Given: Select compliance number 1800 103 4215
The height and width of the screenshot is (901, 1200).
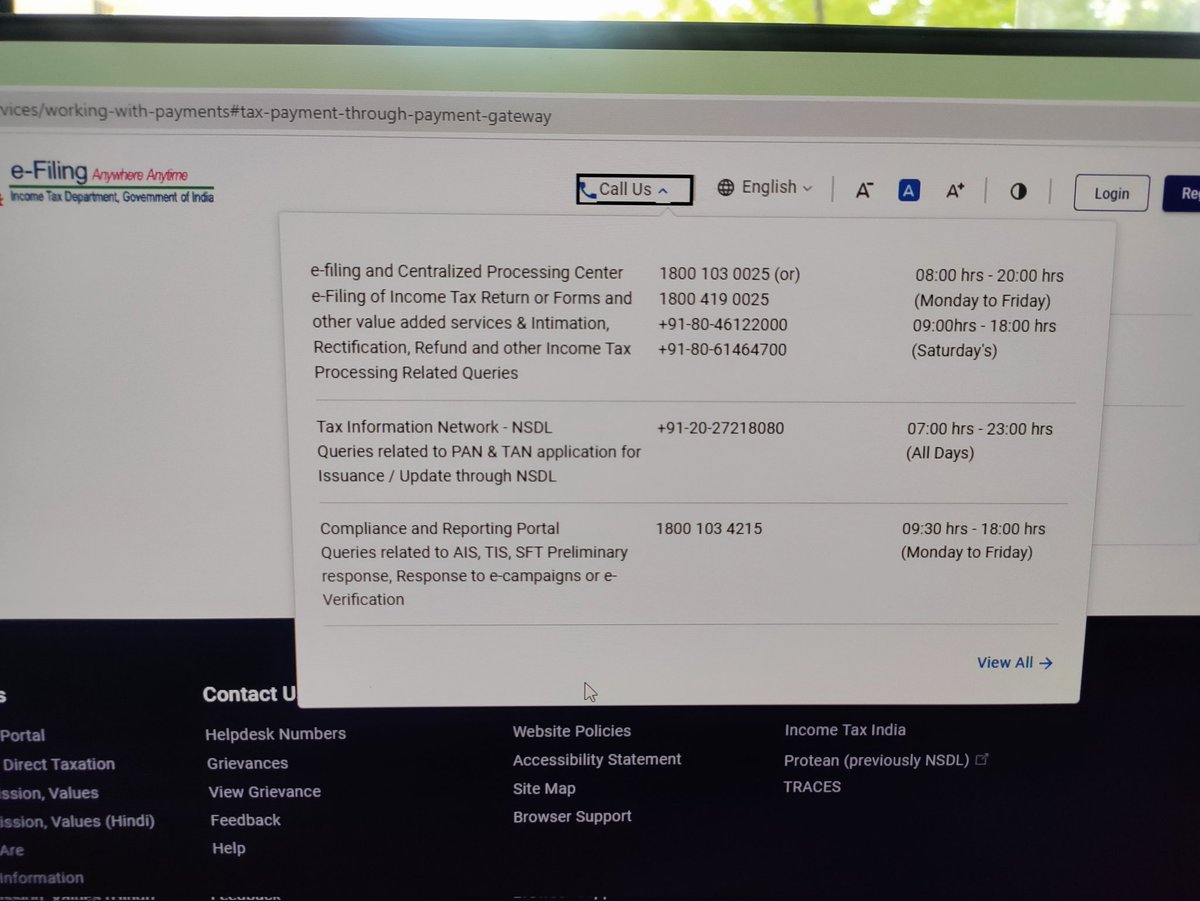Looking at the screenshot, I should (708, 528).
